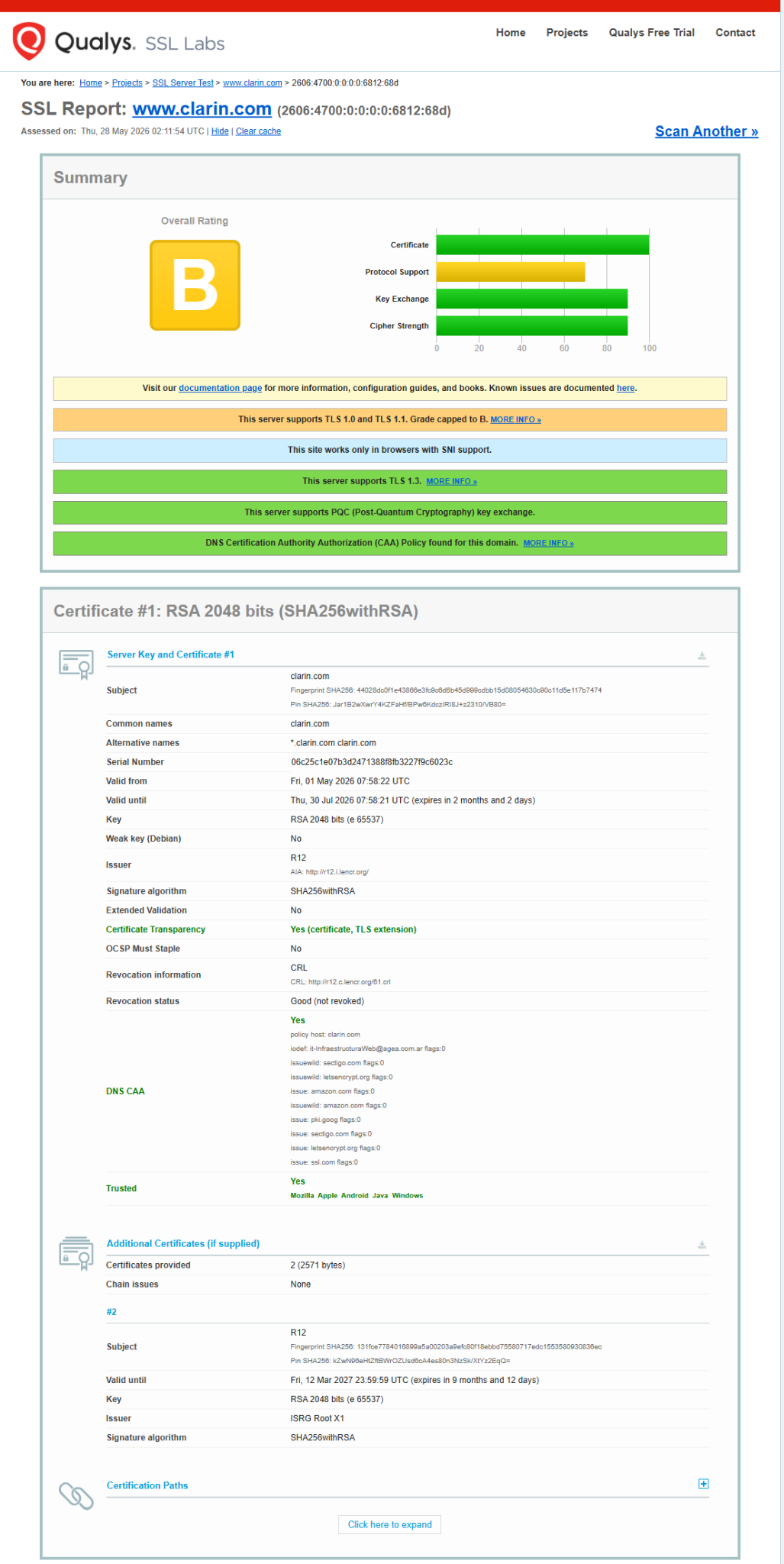This screenshot has height=1564, width=784.
Task: Click 'Certificate #1: RSA 2048 bits' section heading
Action: coord(236,611)
